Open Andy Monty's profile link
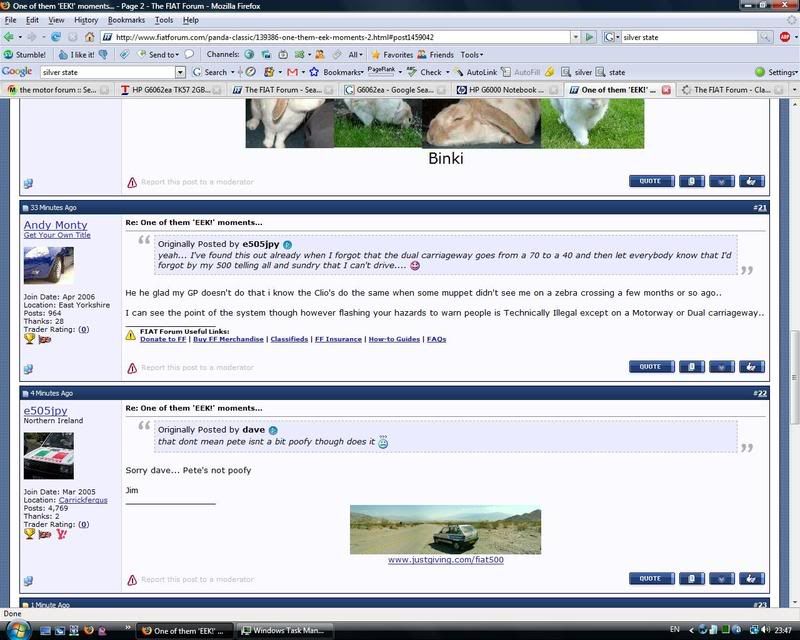Image resolution: width=800 pixels, height=640 pixels. coord(55,225)
